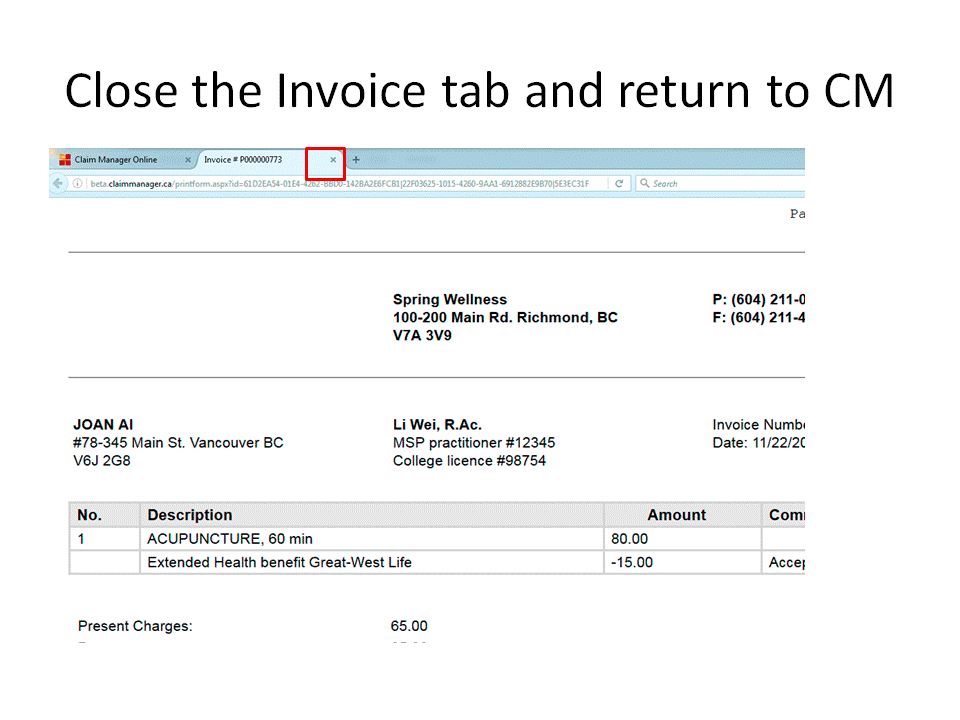Image resolution: width=960 pixels, height=720 pixels.
Task: Click the magnifier icon in search box
Action: coord(645,184)
